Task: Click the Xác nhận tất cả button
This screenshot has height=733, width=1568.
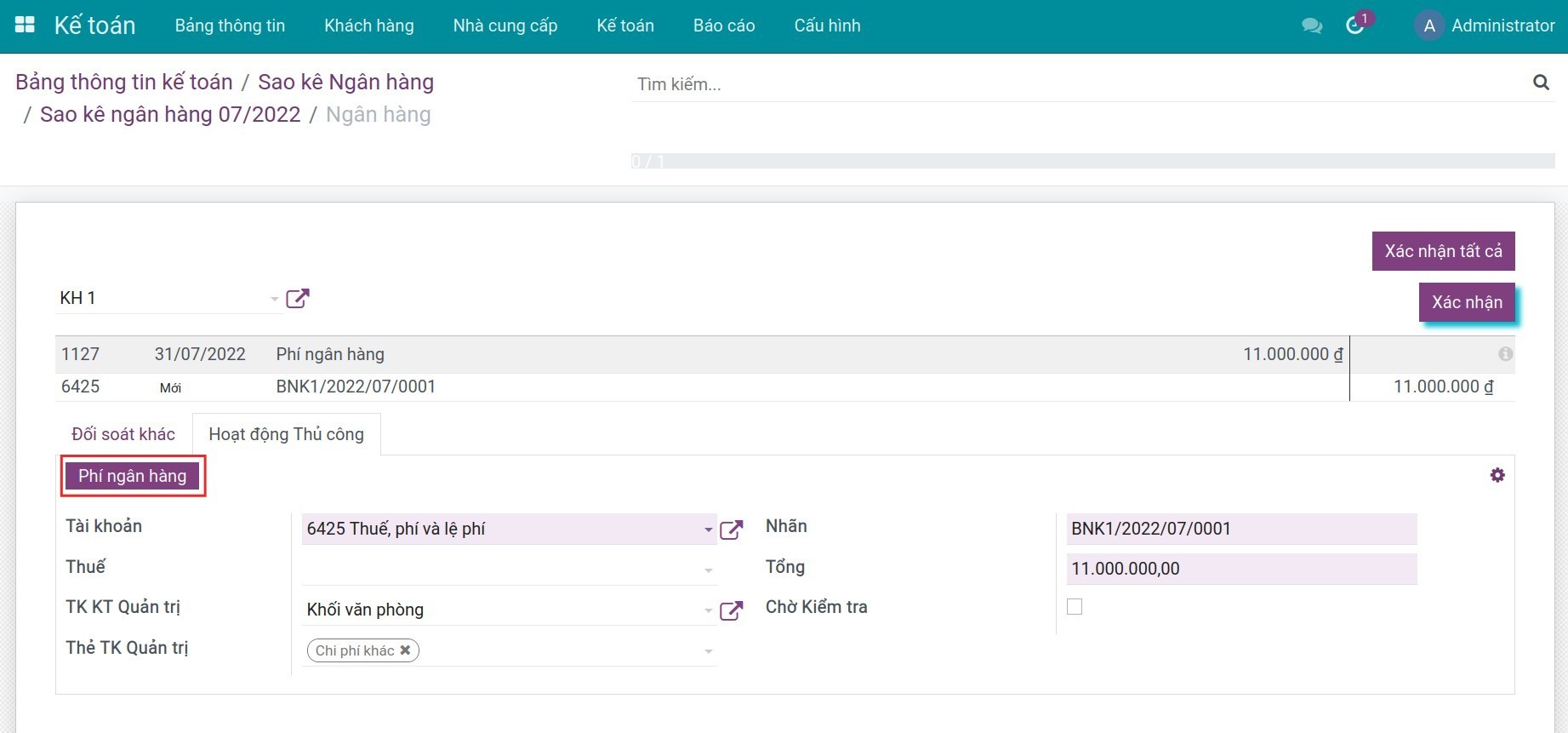Action: (x=1442, y=251)
